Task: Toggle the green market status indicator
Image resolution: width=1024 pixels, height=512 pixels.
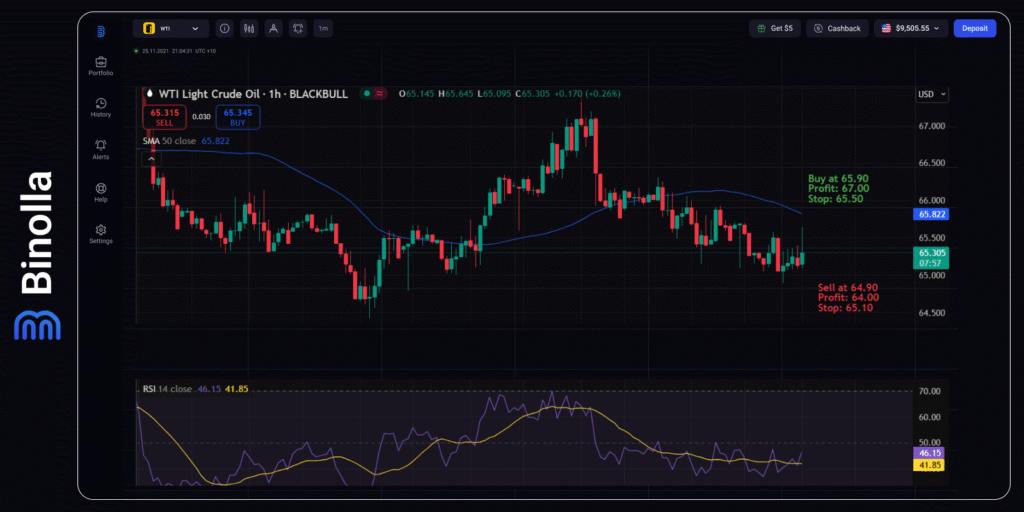Action: [x=367, y=93]
